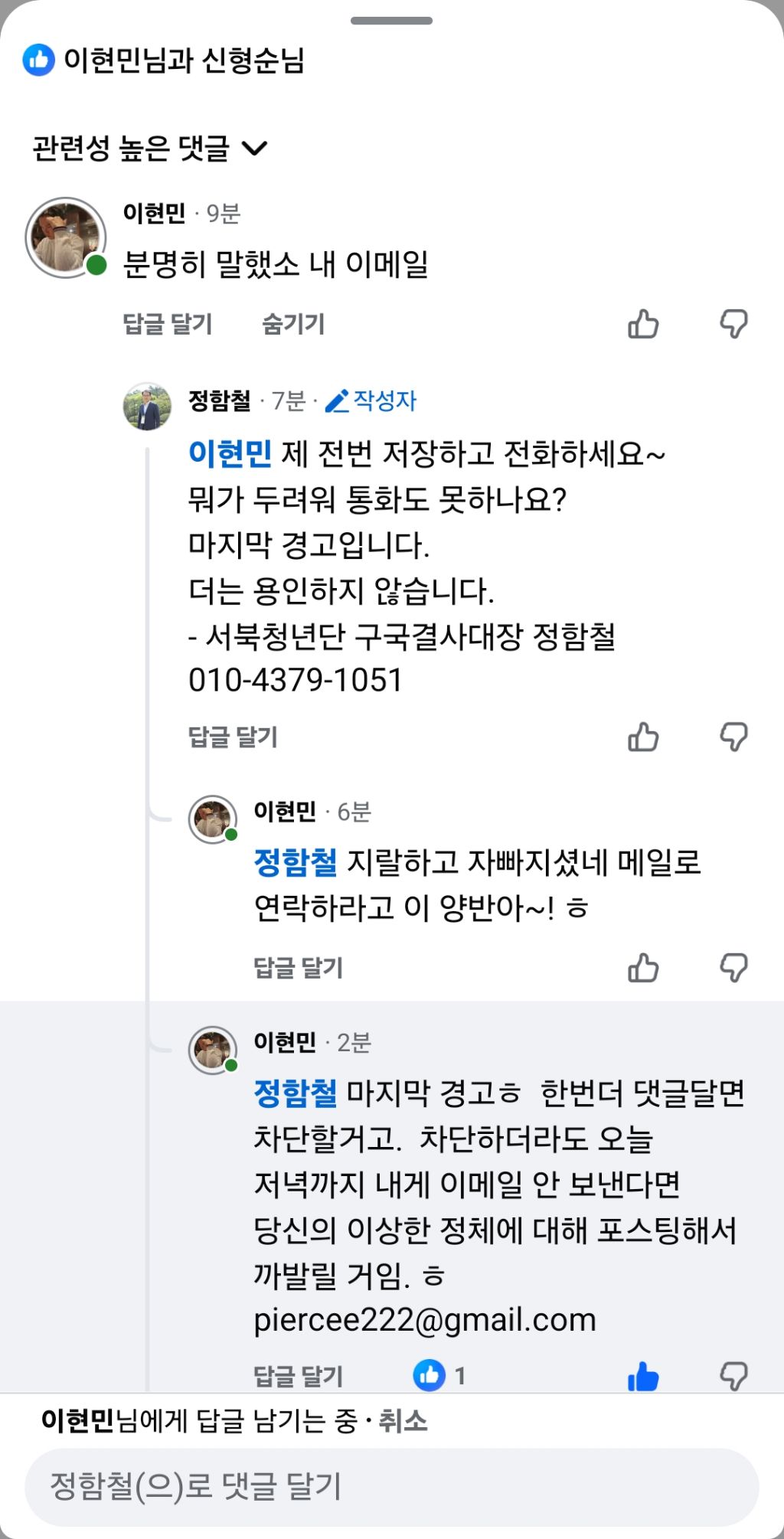
Task: Dislike 이현민's 2-minute-old reply
Action: pyautogui.click(x=733, y=1376)
